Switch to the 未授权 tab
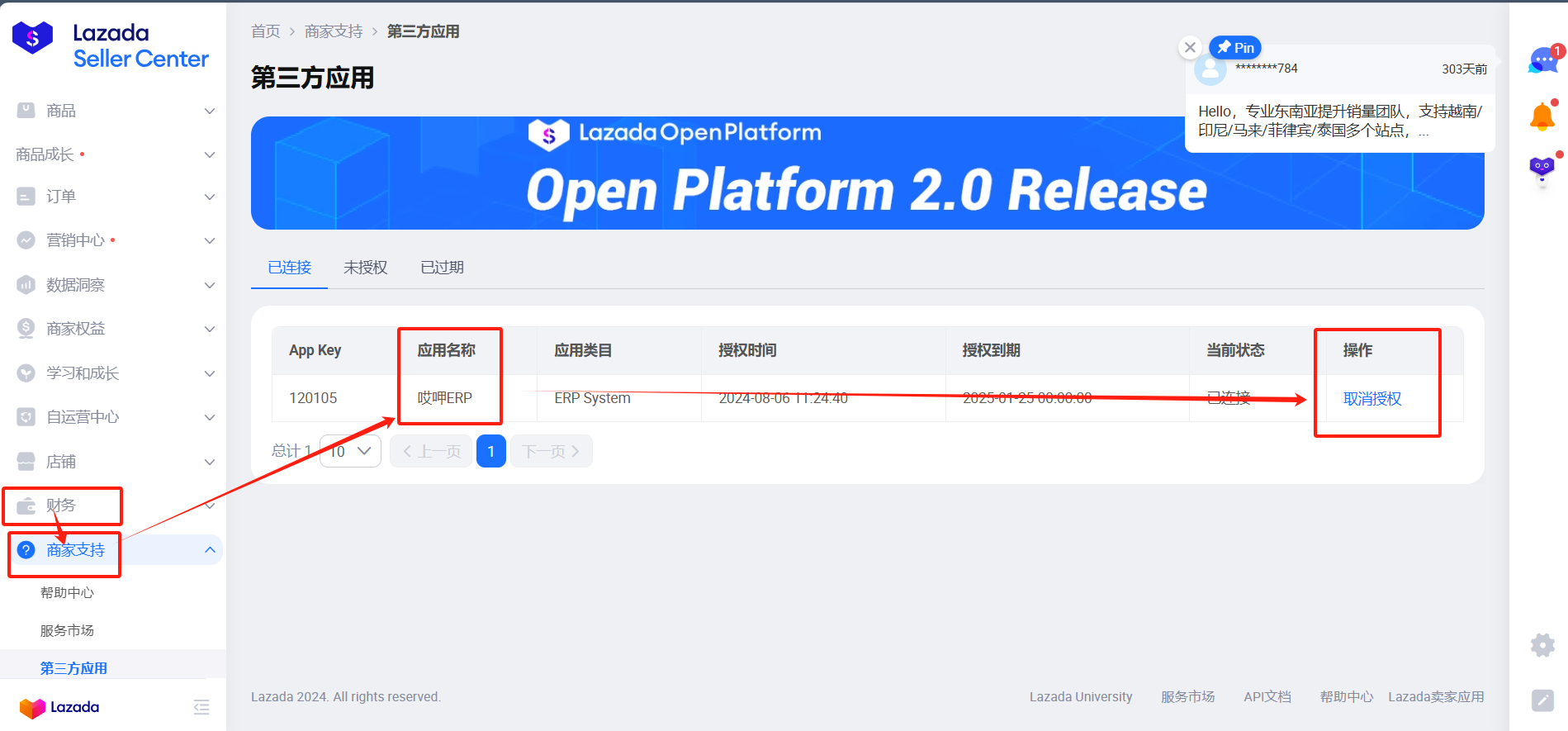The height and width of the screenshot is (731, 1568). 366,268
